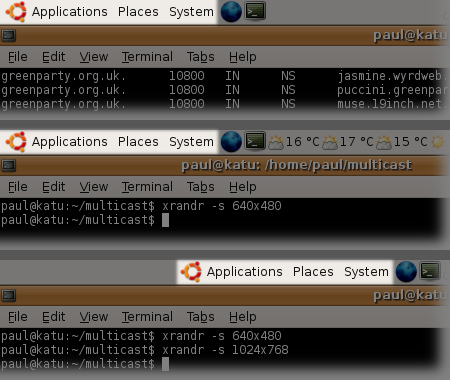Click jasmine.wyrdweb NS record text
Viewport: 450px width, 380px height.
pos(392,76)
